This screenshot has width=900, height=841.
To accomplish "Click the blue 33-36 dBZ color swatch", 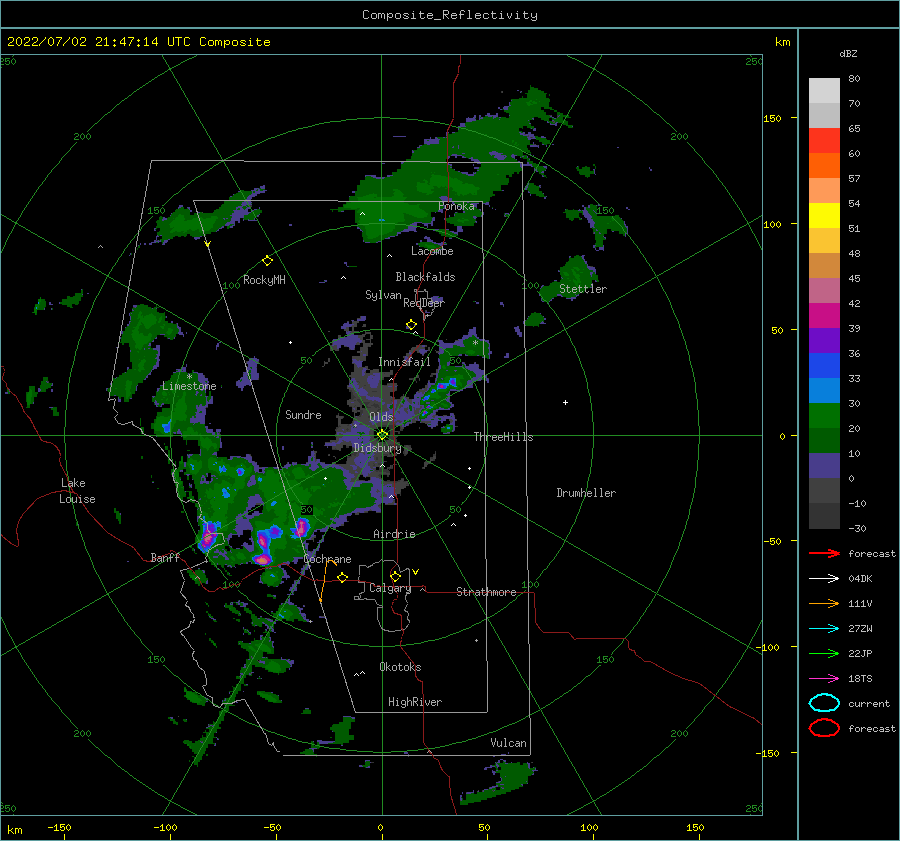I will coord(824,366).
